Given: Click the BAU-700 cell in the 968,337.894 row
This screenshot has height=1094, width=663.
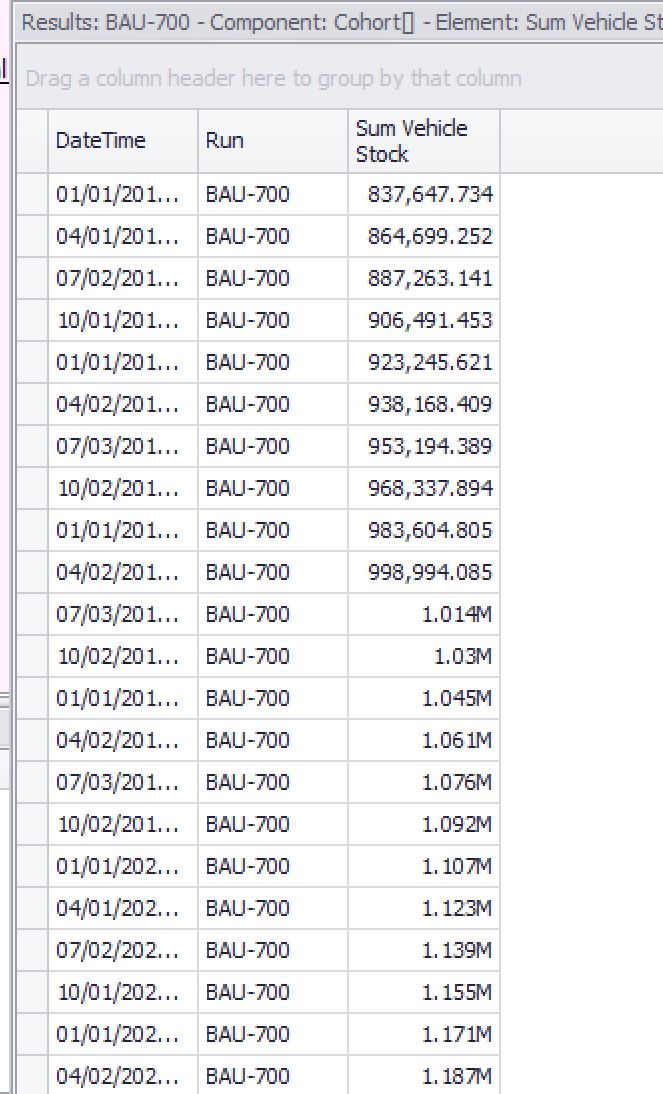Looking at the screenshot, I should tap(273, 488).
